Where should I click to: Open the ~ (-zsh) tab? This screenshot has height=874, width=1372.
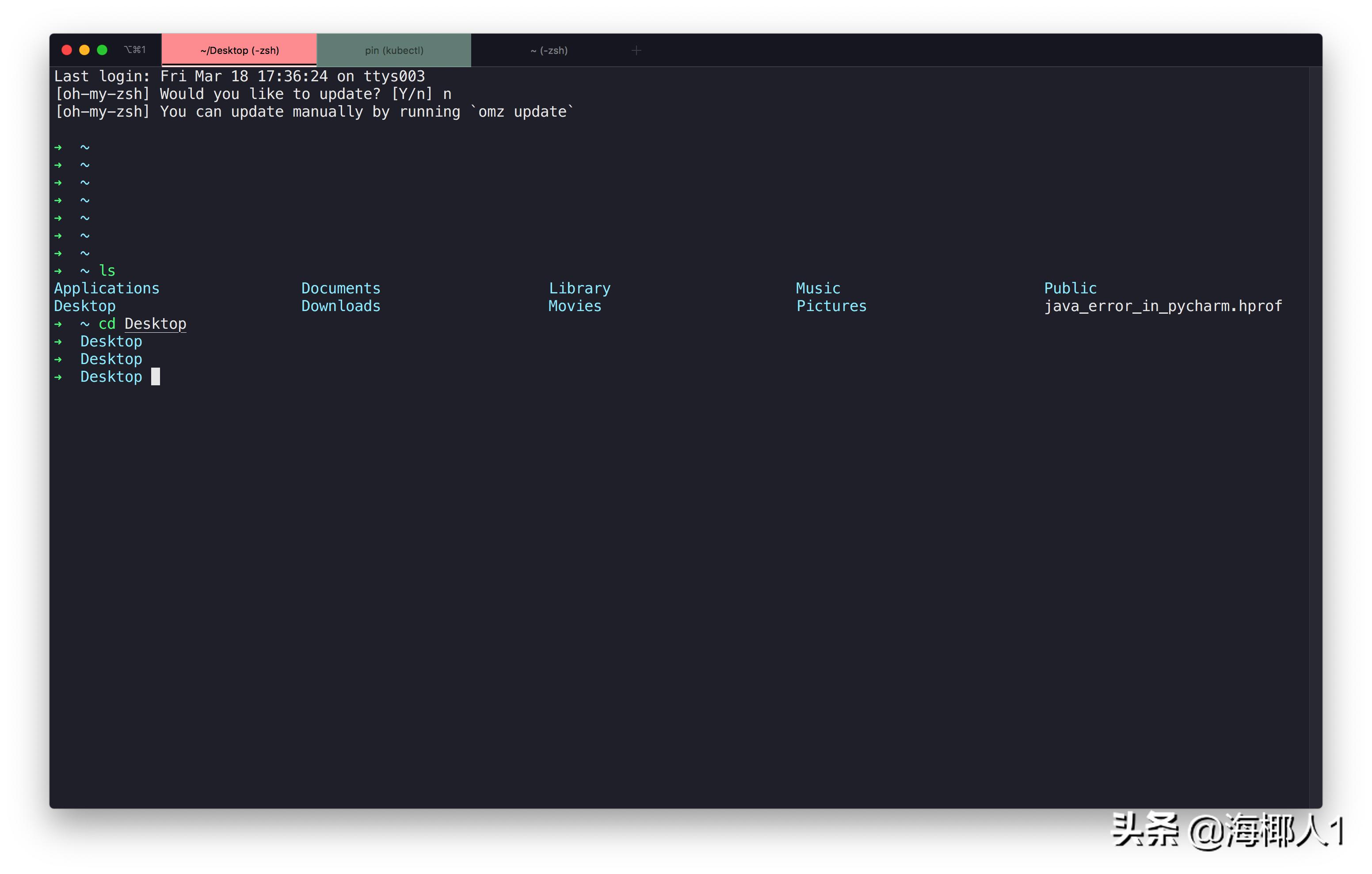[549, 50]
